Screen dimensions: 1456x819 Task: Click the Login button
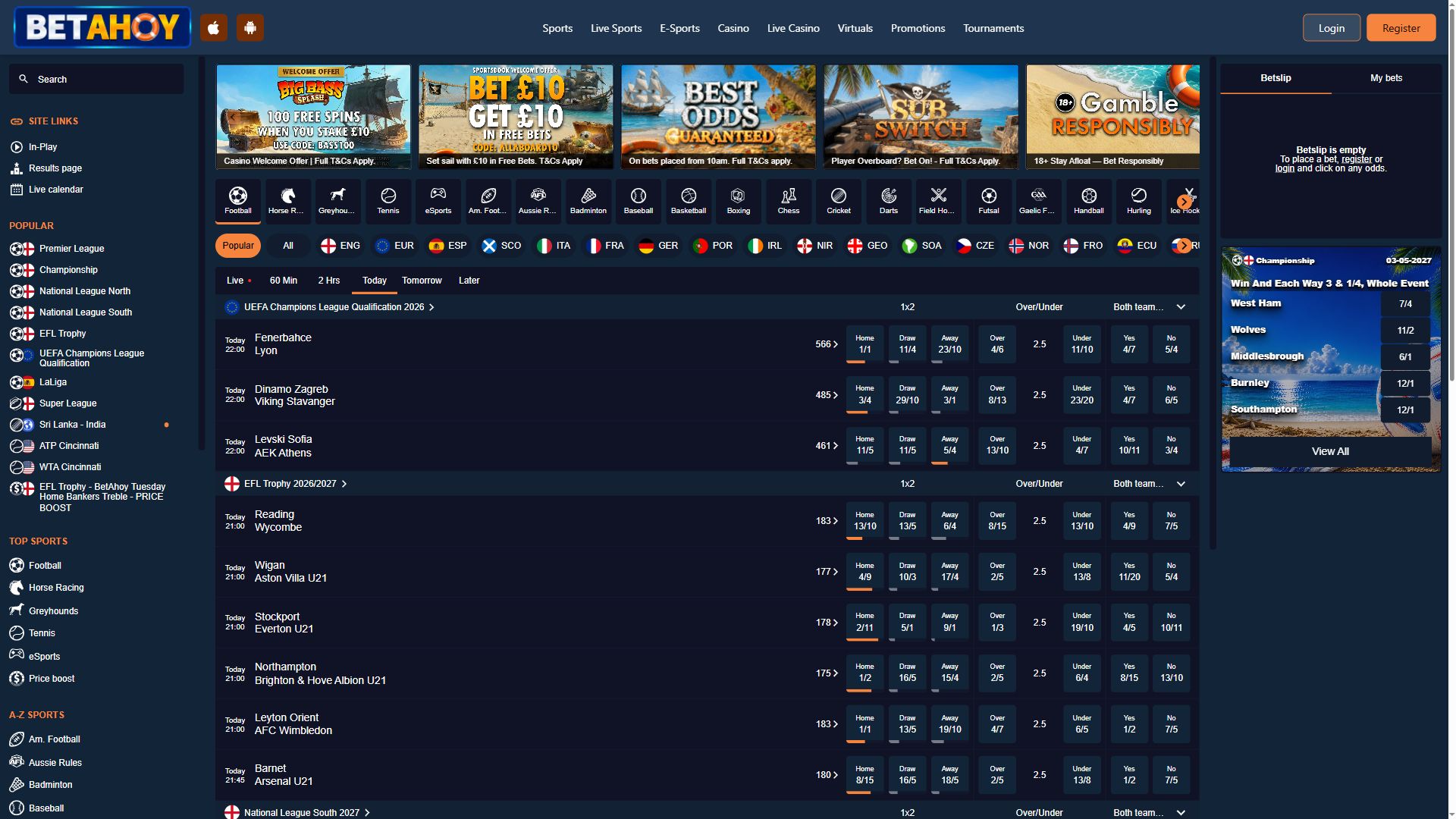tap(1332, 28)
